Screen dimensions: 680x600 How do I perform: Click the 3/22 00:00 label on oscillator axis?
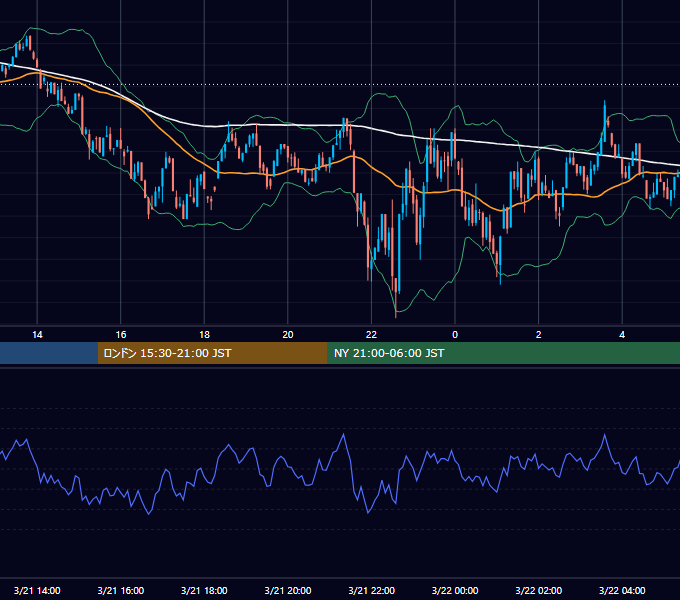(455, 590)
